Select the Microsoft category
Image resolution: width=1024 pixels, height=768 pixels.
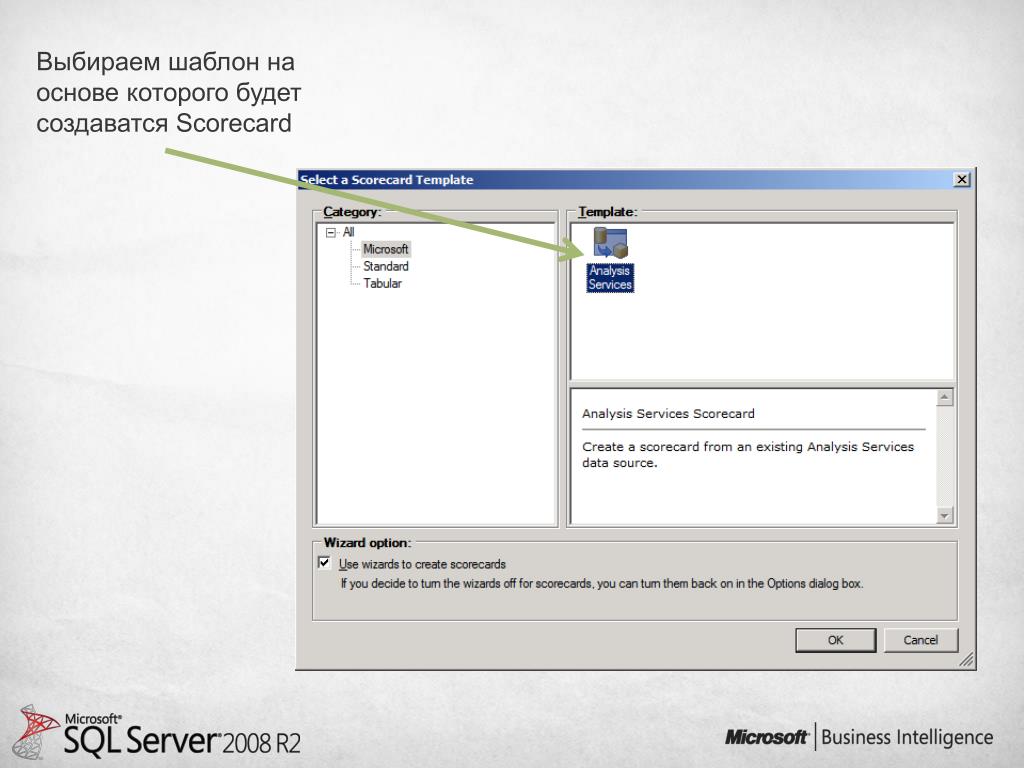pos(385,249)
